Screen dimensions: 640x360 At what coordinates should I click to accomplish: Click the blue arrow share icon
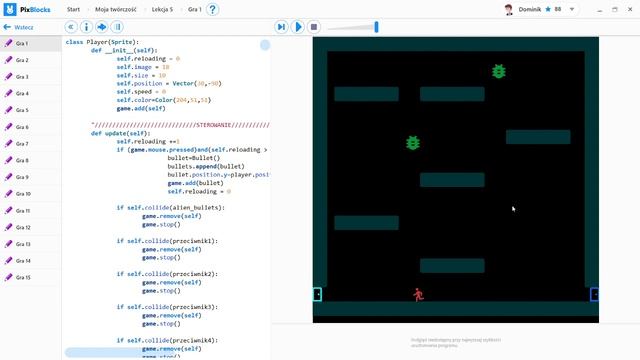pyautogui.click(x=102, y=27)
